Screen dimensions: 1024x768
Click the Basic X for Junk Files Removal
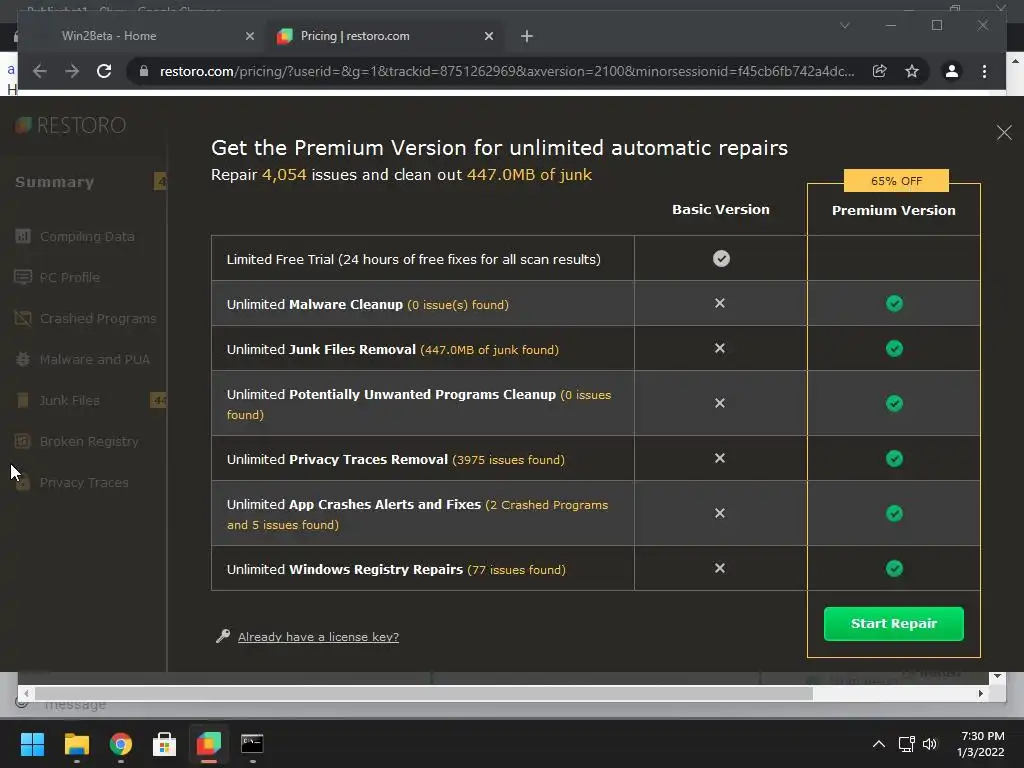point(720,348)
